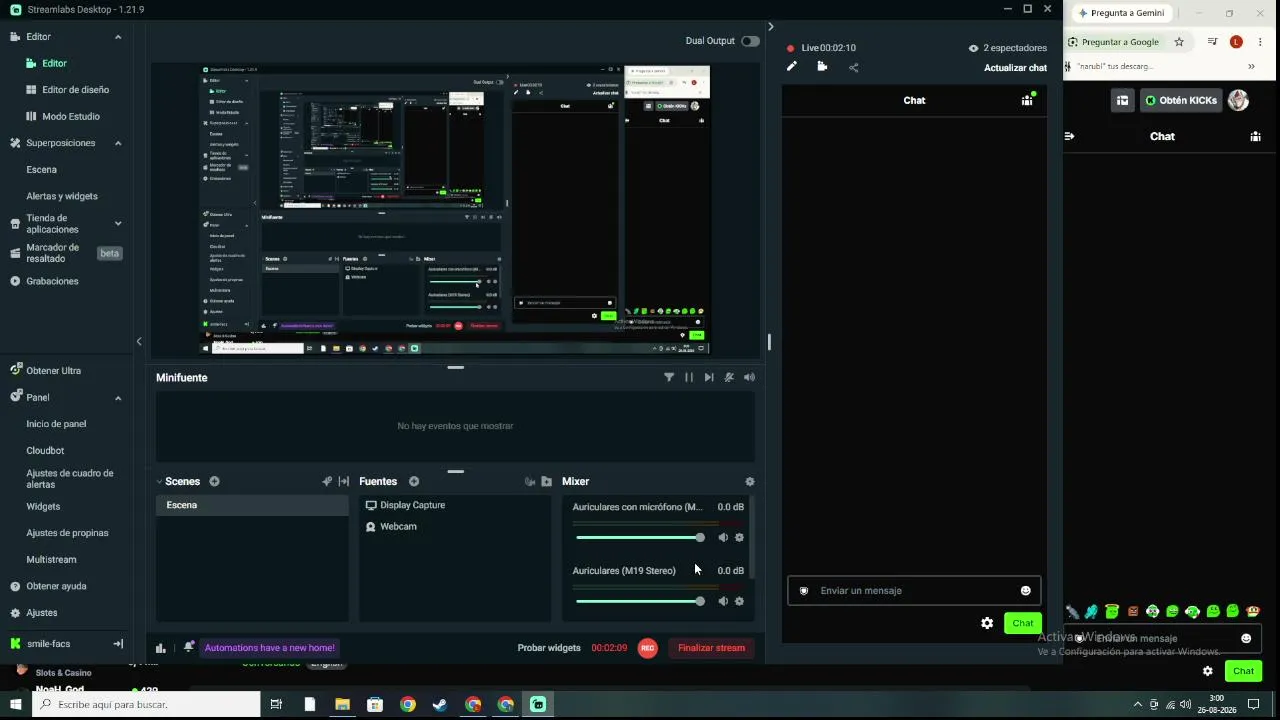Open settings gear for Auriculares (M19 Stereo)
1280x720 pixels.
point(739,601)
